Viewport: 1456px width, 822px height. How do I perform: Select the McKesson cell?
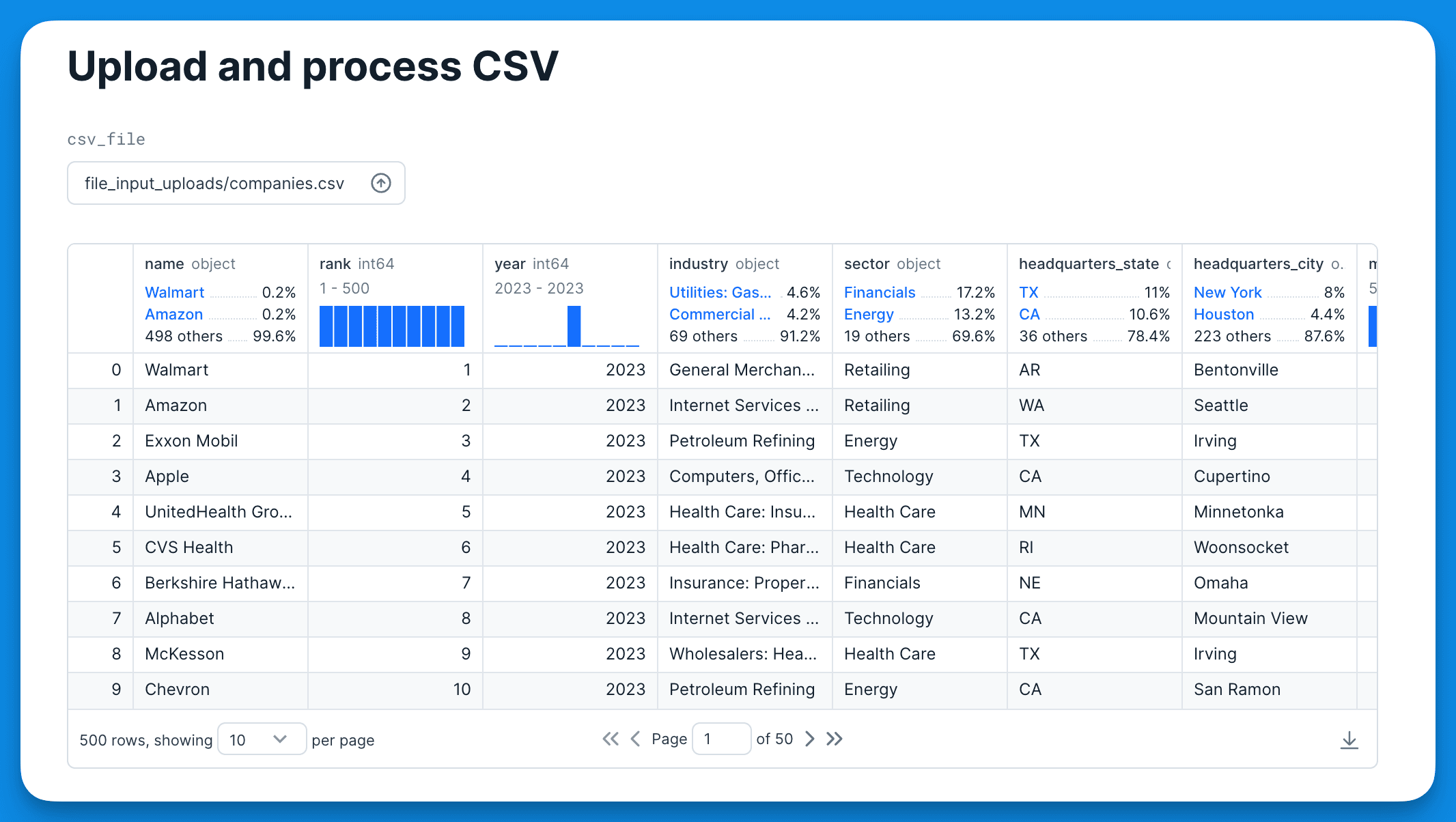click(221, 654)
